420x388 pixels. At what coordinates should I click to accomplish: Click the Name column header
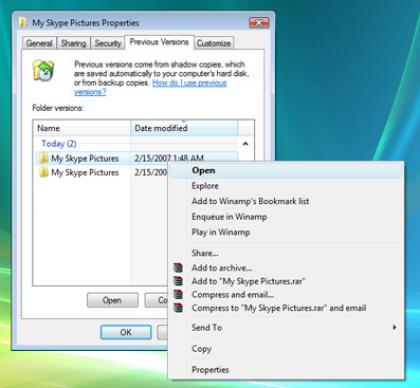coord(81,128)
